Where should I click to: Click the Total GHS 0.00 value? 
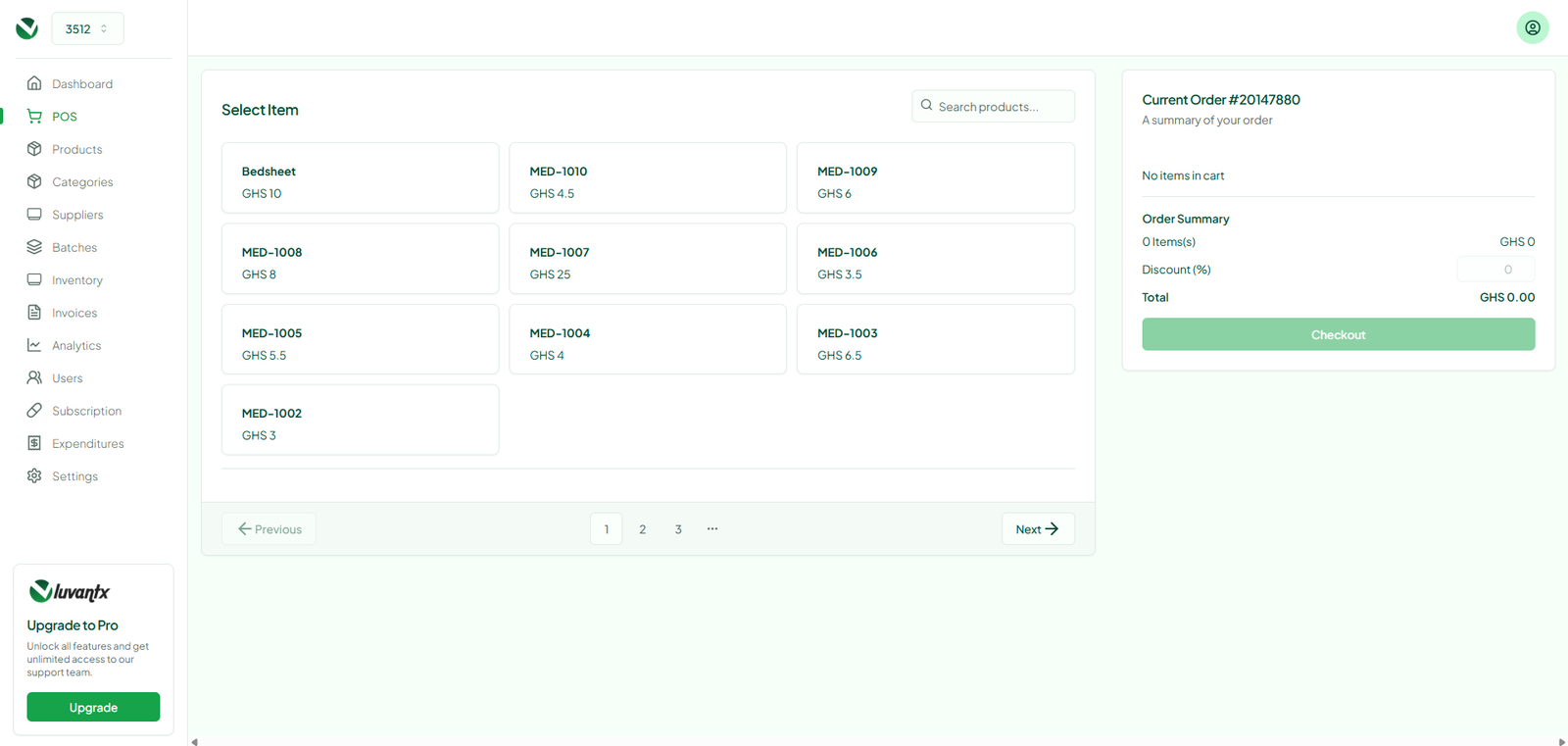pyautogui.click(x=1507, y=297)
